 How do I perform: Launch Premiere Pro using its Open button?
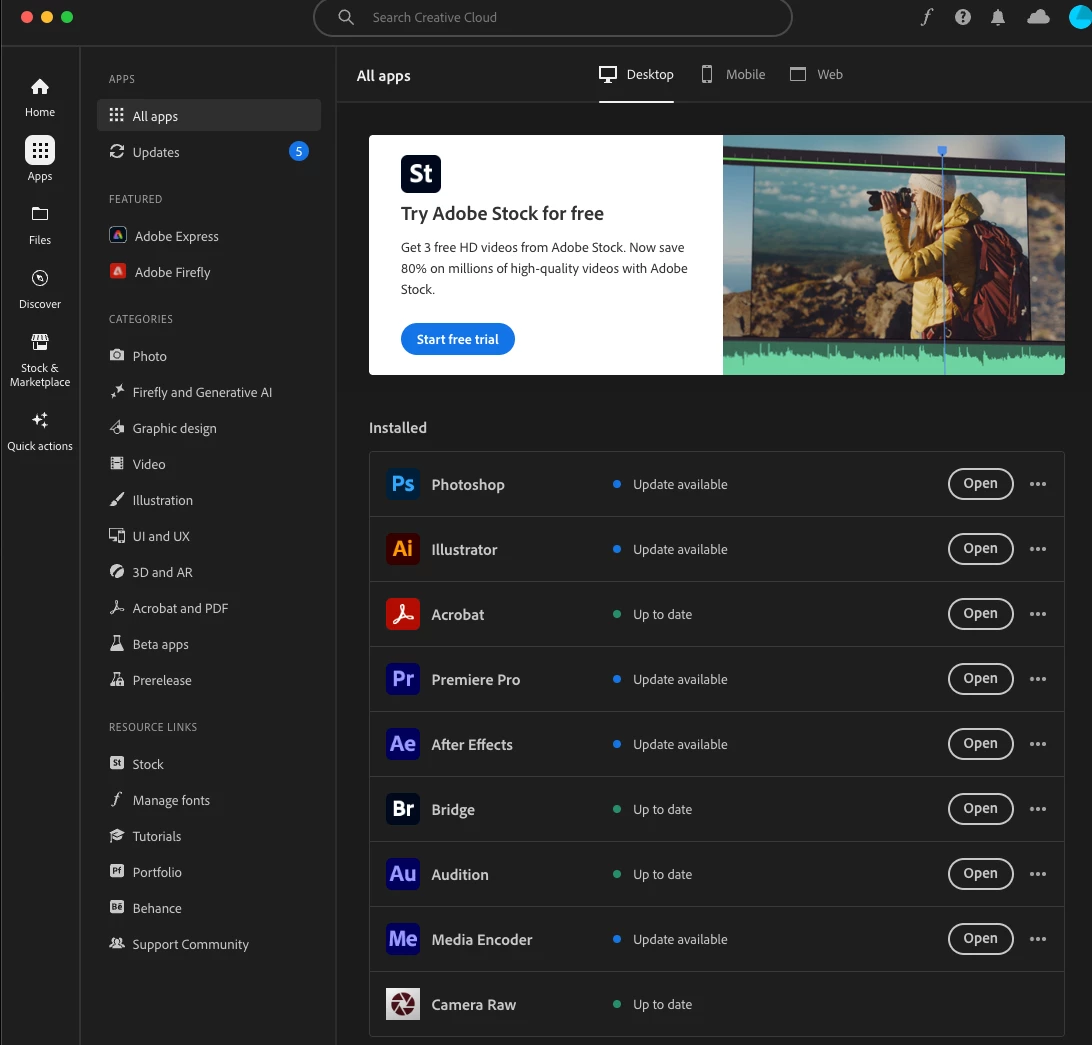tap(980, 679)
